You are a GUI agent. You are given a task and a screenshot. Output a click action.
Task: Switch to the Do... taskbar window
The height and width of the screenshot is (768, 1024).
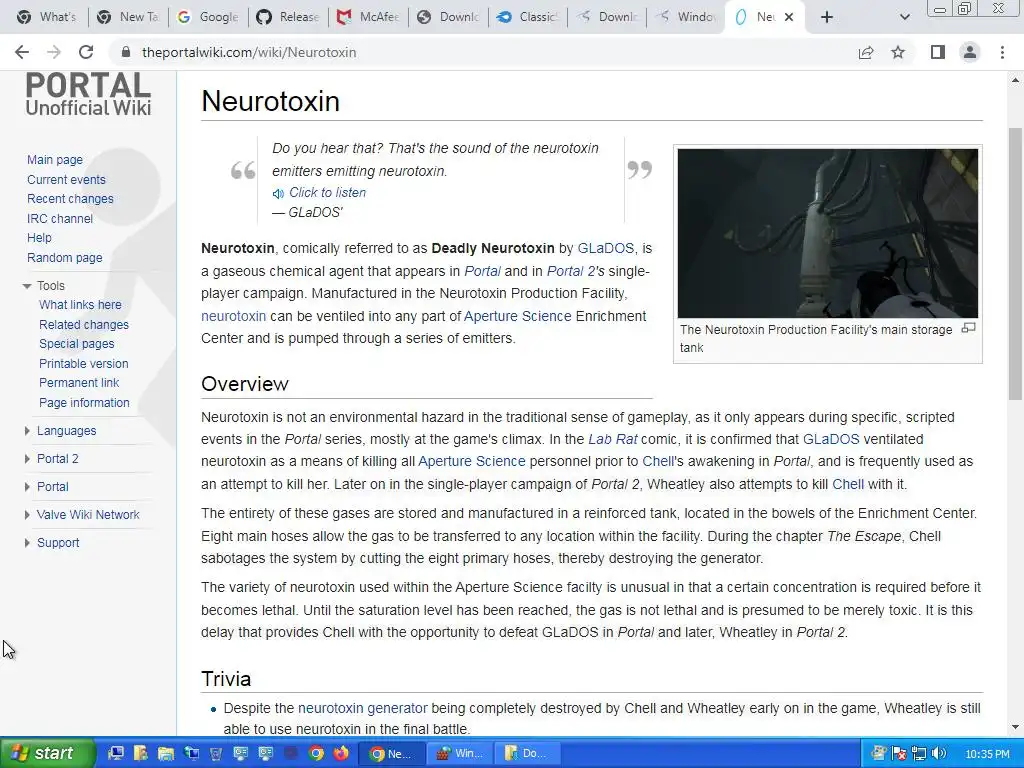[x=528, y=753]
